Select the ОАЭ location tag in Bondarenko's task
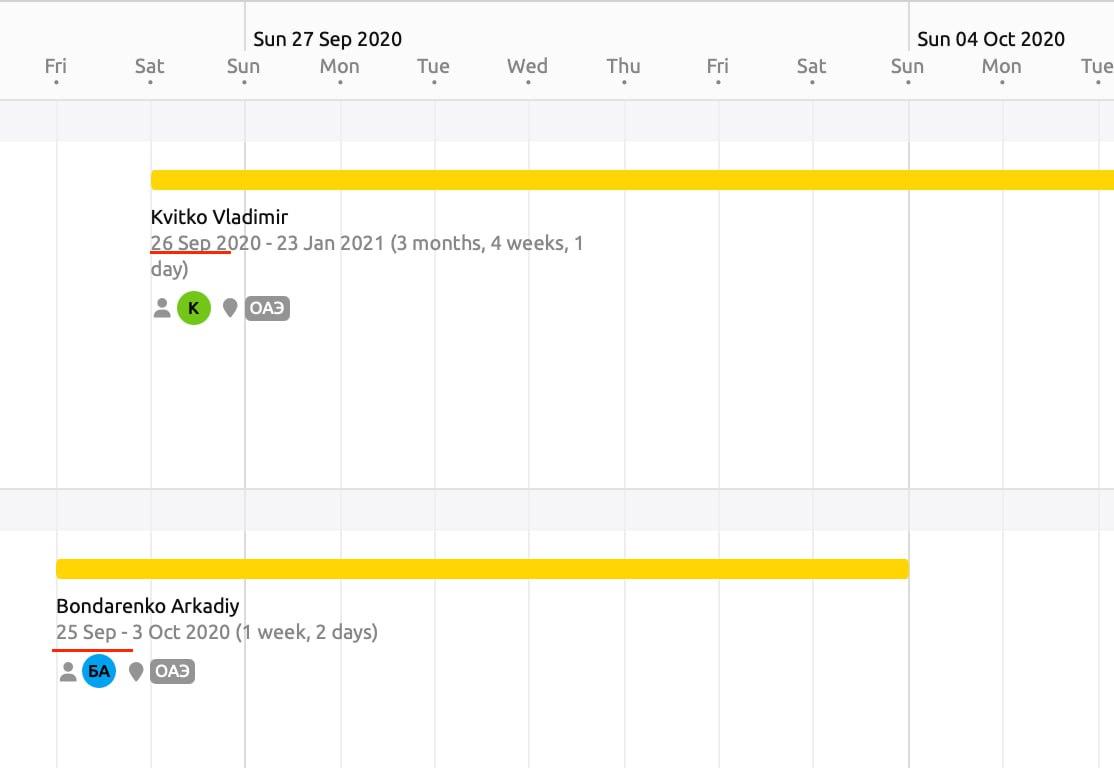Screen dimensions: 1114x768 (172, 671)
